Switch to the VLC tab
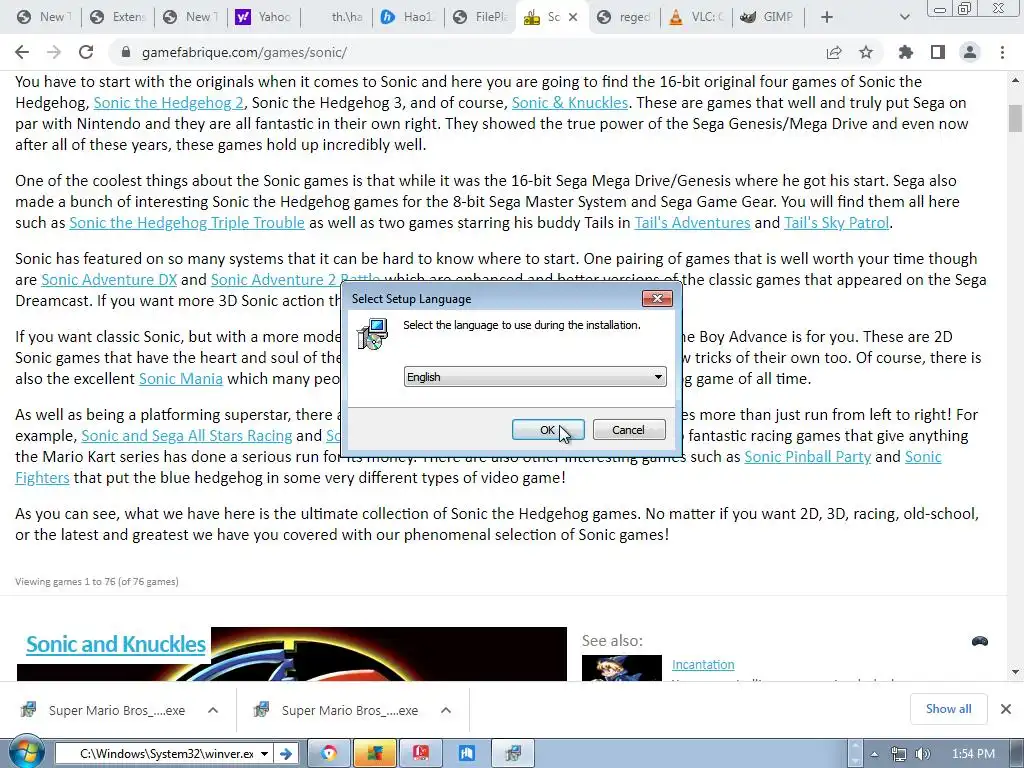This screenshot has width=1024, height=768. (696, 17)
